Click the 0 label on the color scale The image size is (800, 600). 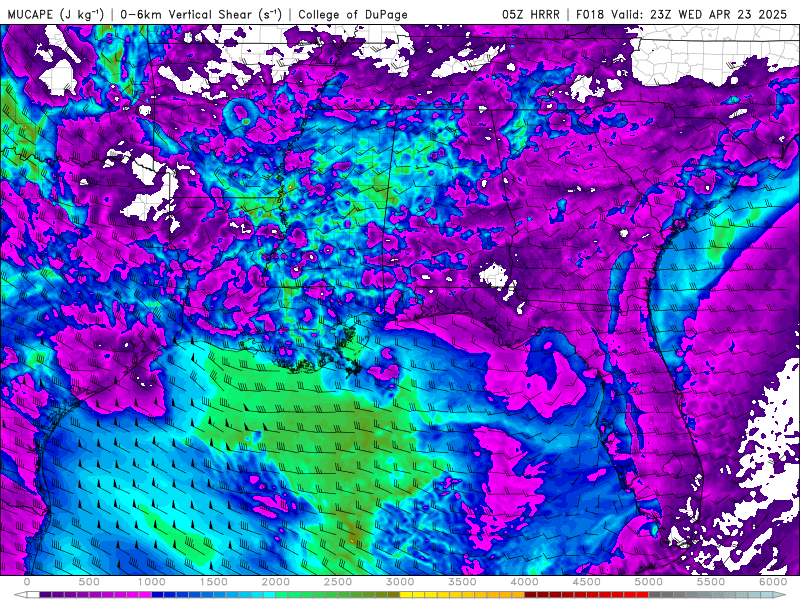(x=27, y=582)
